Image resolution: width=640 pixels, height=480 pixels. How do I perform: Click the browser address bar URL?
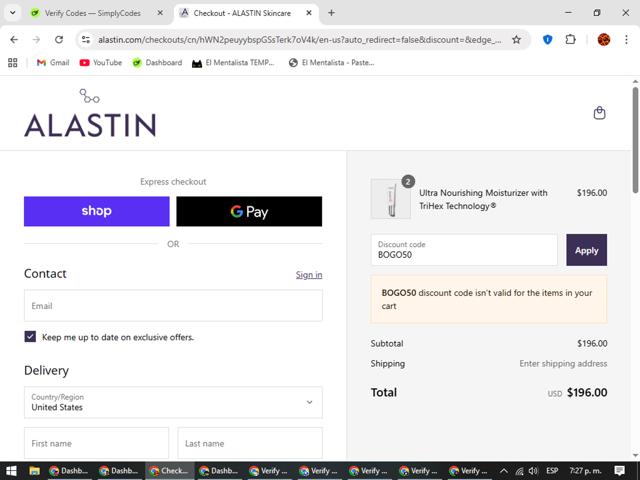point(300,40)
